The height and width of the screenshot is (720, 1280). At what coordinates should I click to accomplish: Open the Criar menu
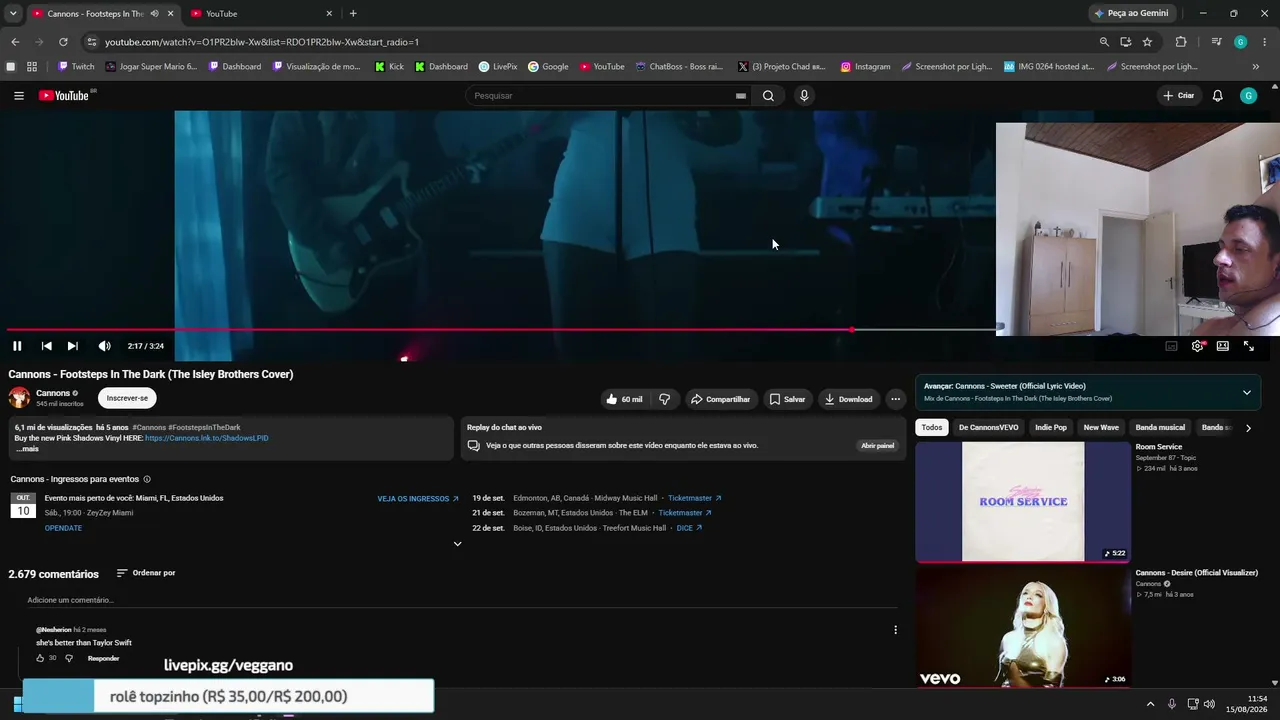pos(1178,96)
